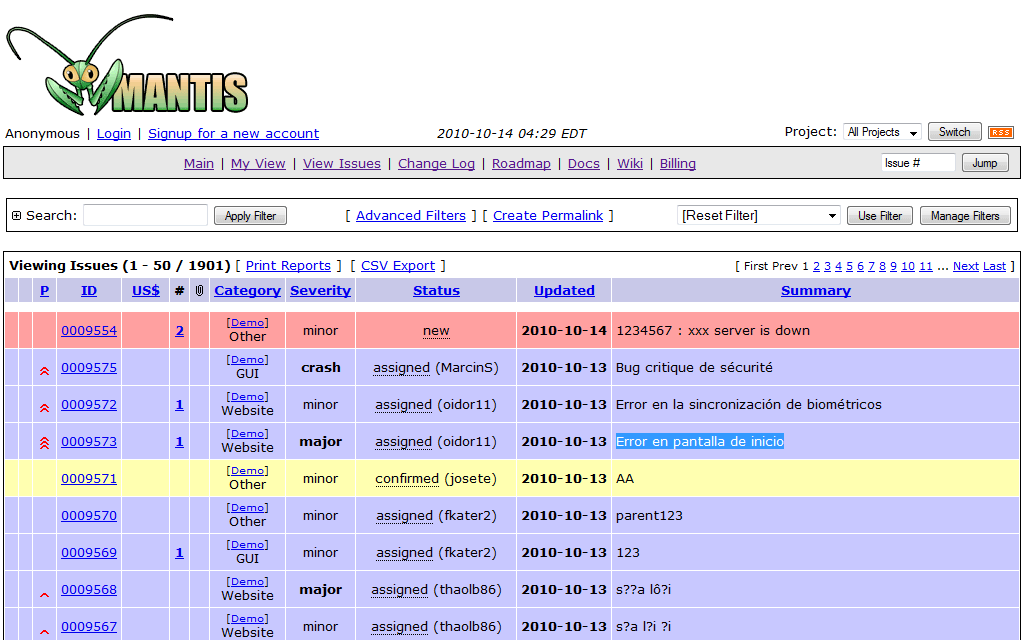
Task: Go to View Issues in navigation menu
Action: 342,164
